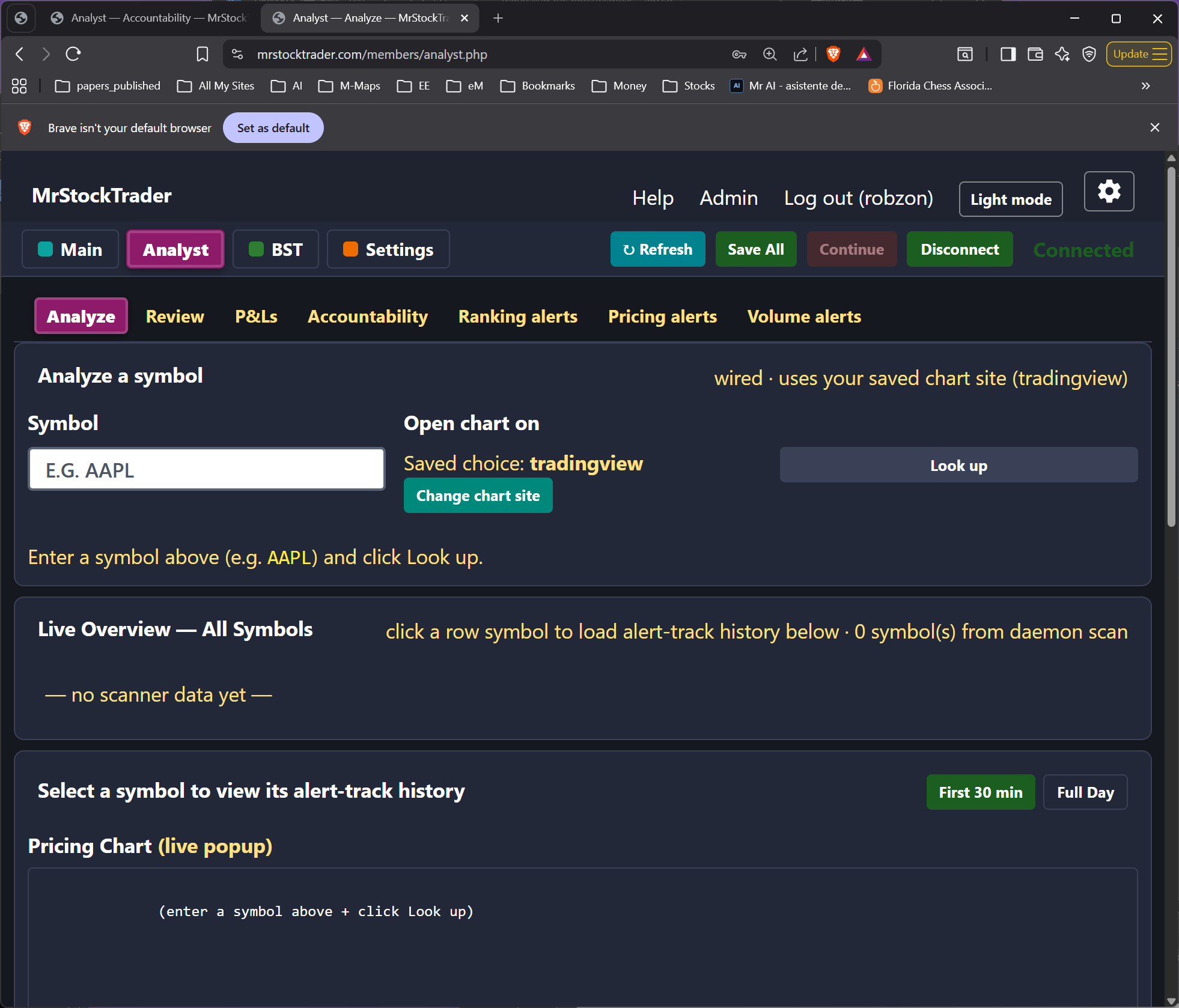The height and width of the screenshot is (1008, 1179).
Task: Expand the All My Sites bookmark folder
Action: point(216,86)
